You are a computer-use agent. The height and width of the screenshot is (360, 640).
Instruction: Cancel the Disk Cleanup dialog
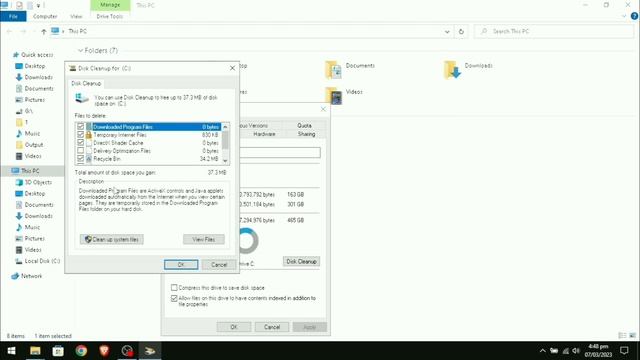pos(219,264)
